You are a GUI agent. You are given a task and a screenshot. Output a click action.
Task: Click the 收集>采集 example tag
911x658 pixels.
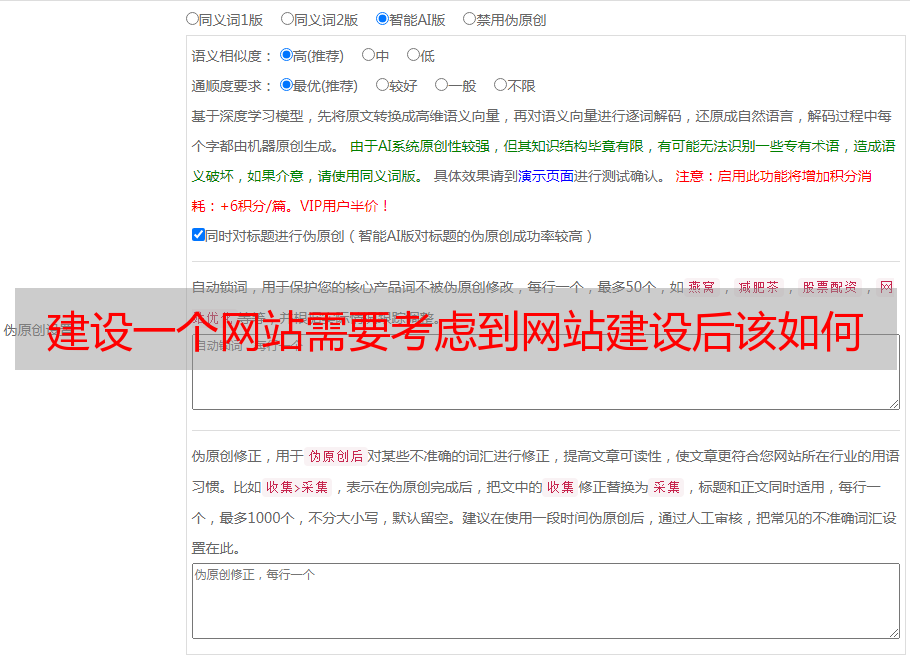pyautogui.click(x=297, y=488)
